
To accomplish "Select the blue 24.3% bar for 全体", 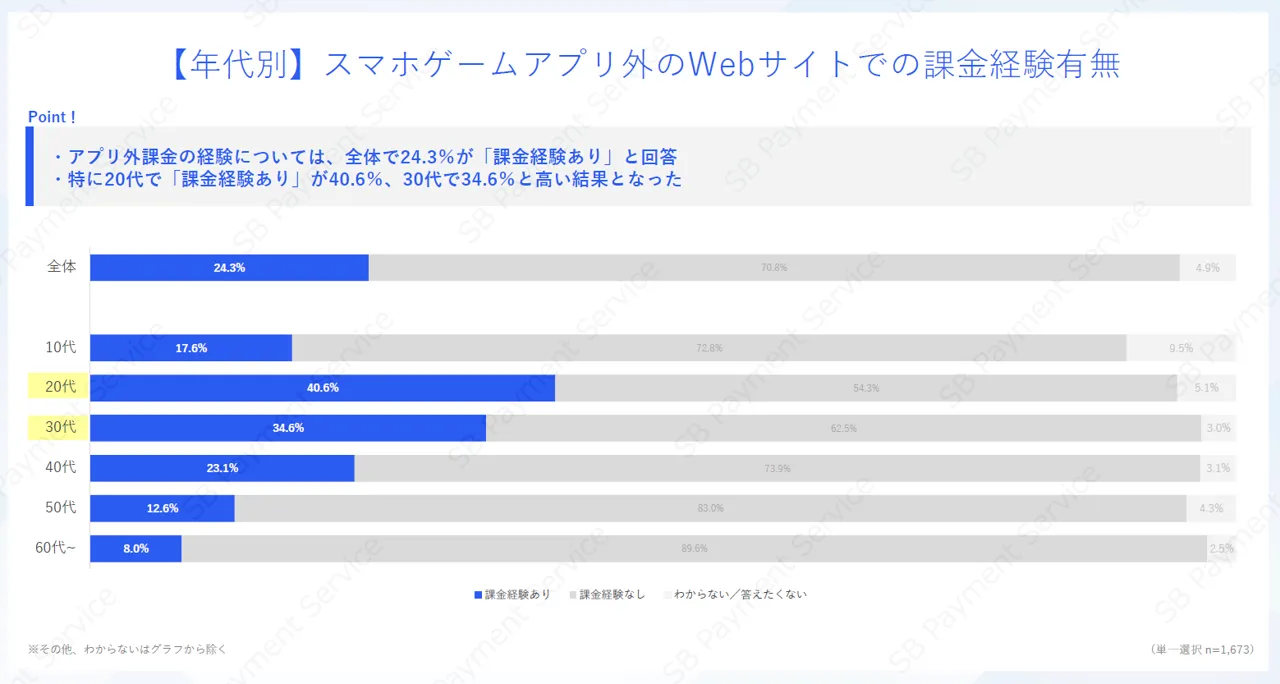I will (229, 268).
